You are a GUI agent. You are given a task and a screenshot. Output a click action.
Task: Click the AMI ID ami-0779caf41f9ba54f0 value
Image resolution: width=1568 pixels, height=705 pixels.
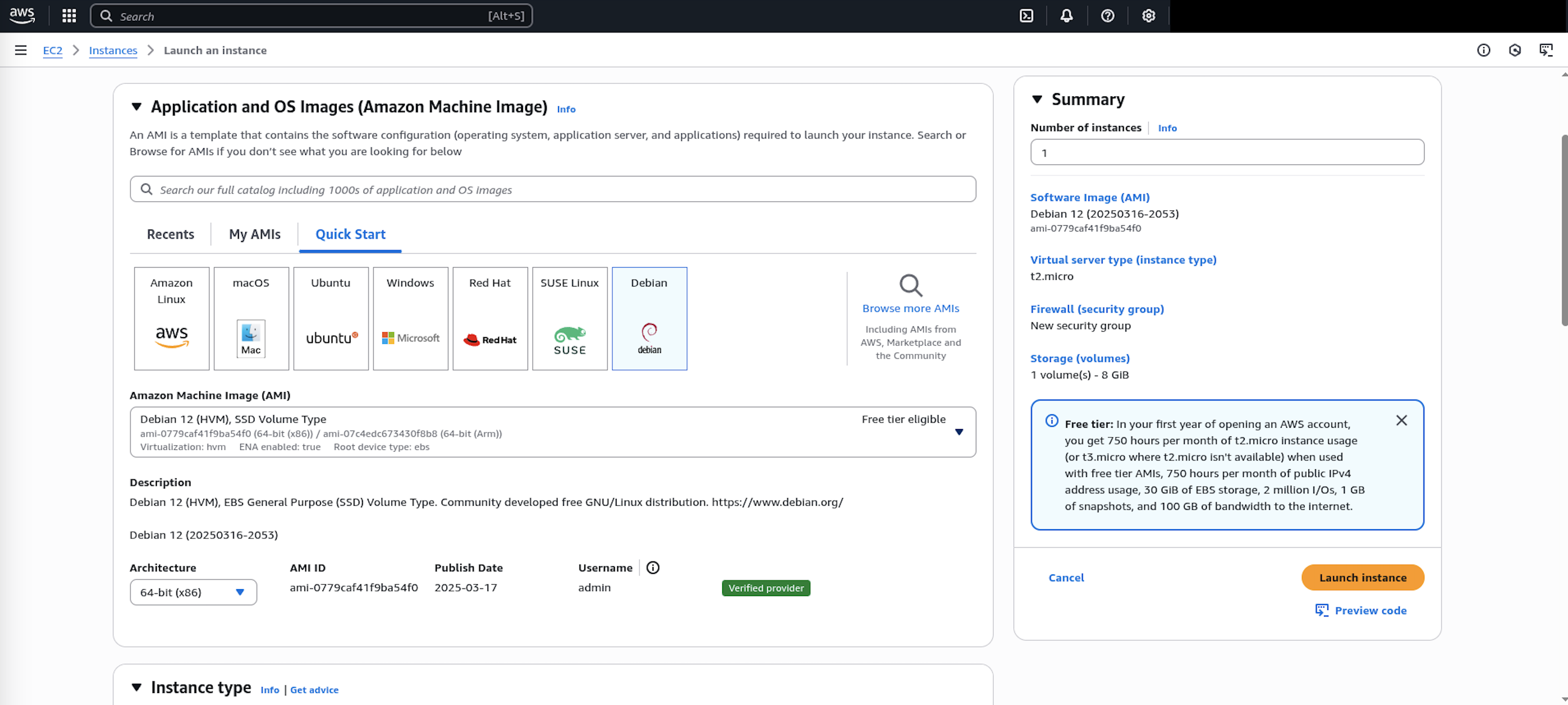[354, 587]
